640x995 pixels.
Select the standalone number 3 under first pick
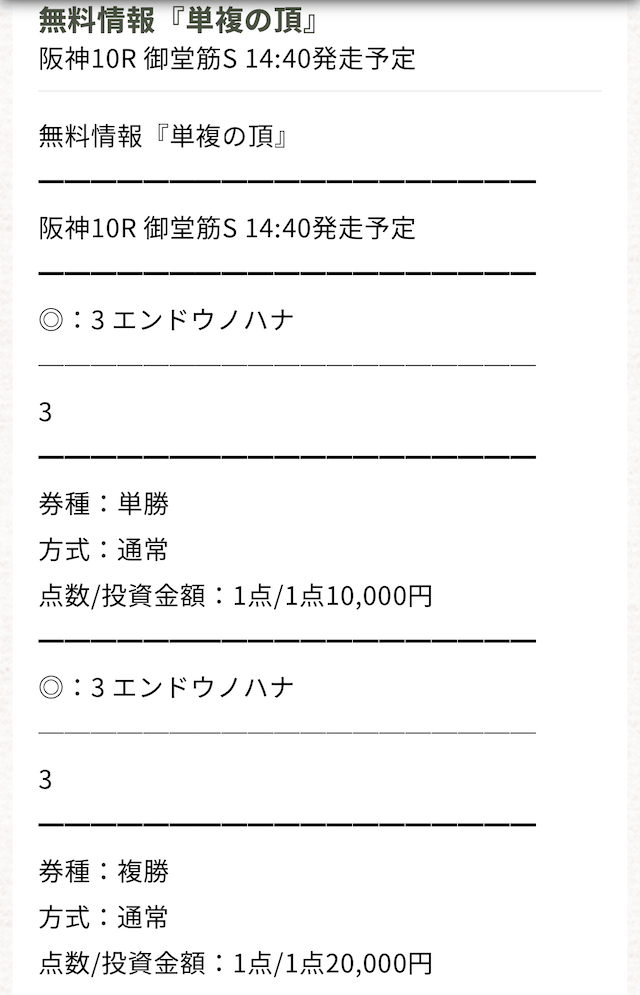[45, 412]
